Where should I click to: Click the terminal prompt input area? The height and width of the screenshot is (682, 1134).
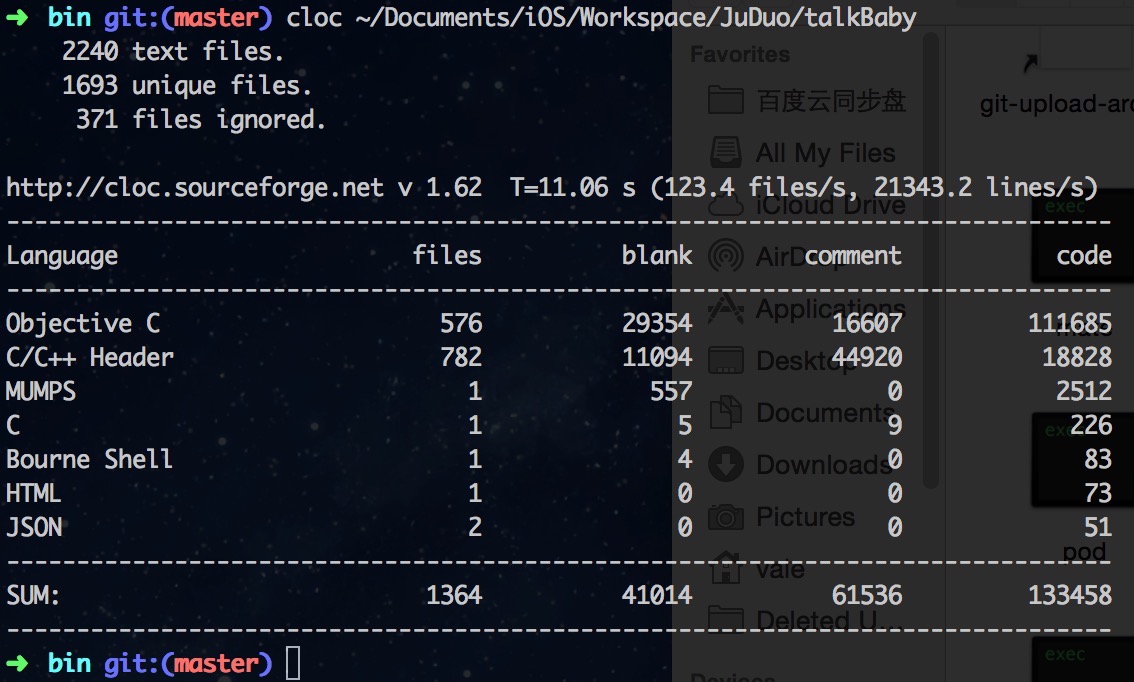[295, 662]
